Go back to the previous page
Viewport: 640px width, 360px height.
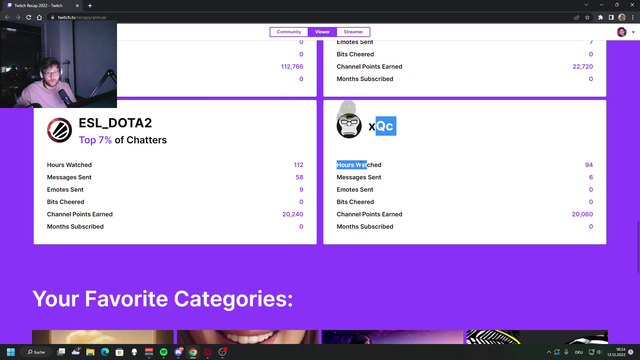(7, 18)
